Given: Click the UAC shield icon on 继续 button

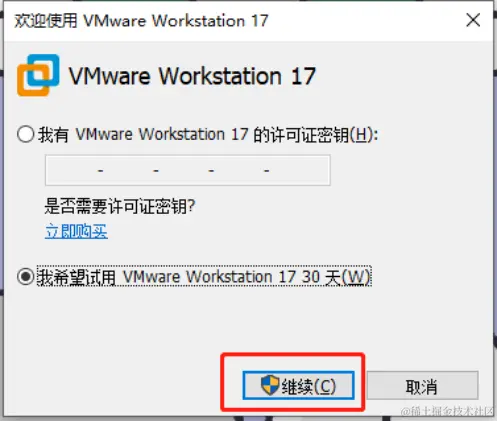Looking at the screenshot, I should pos(270,385).
